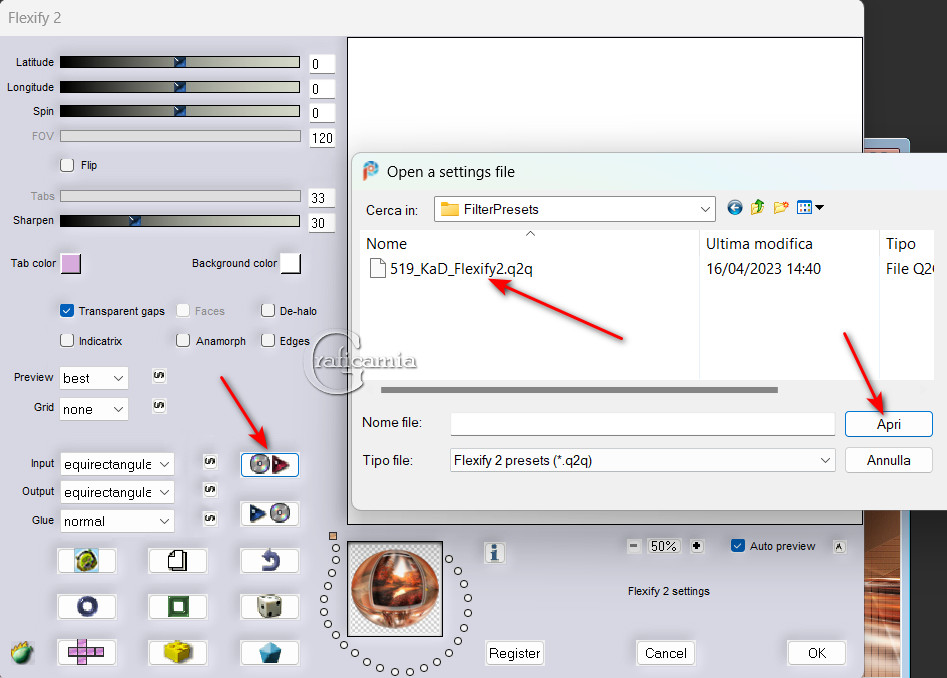Click the zoom out minus button
947x678 pixels.
(x=634, y=546)
